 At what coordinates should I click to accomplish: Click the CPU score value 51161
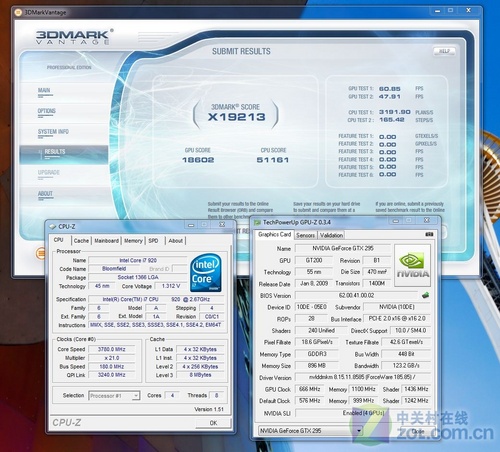[273, 160]
